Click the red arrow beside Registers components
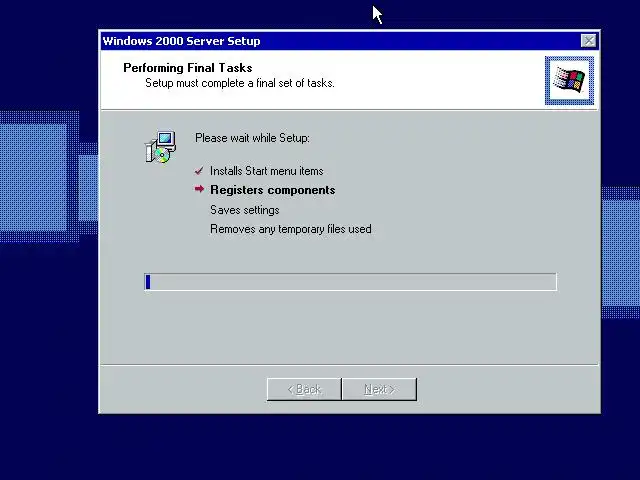The height and width of the screenshot is (480, 640). point(199,189)
